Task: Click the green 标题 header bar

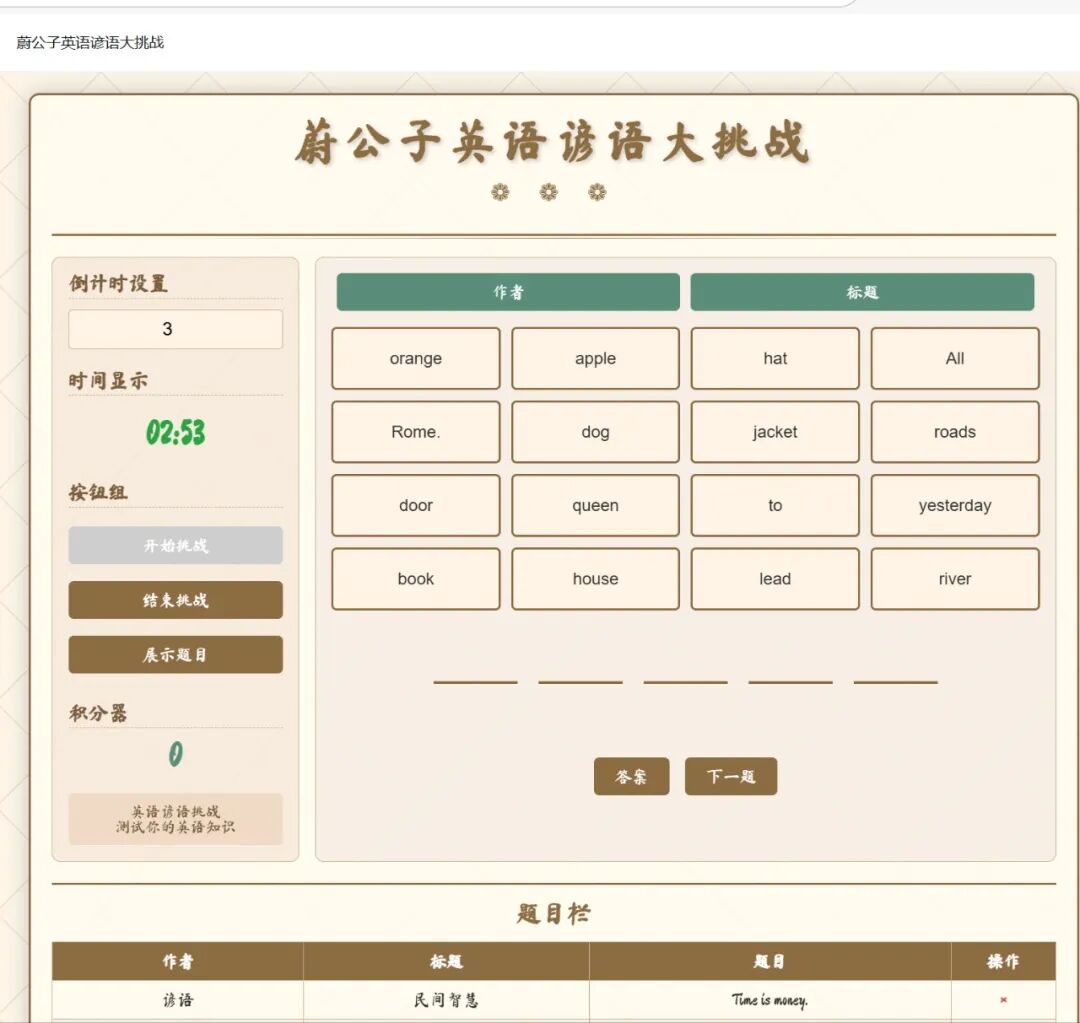Action: [x=862, y=291]
